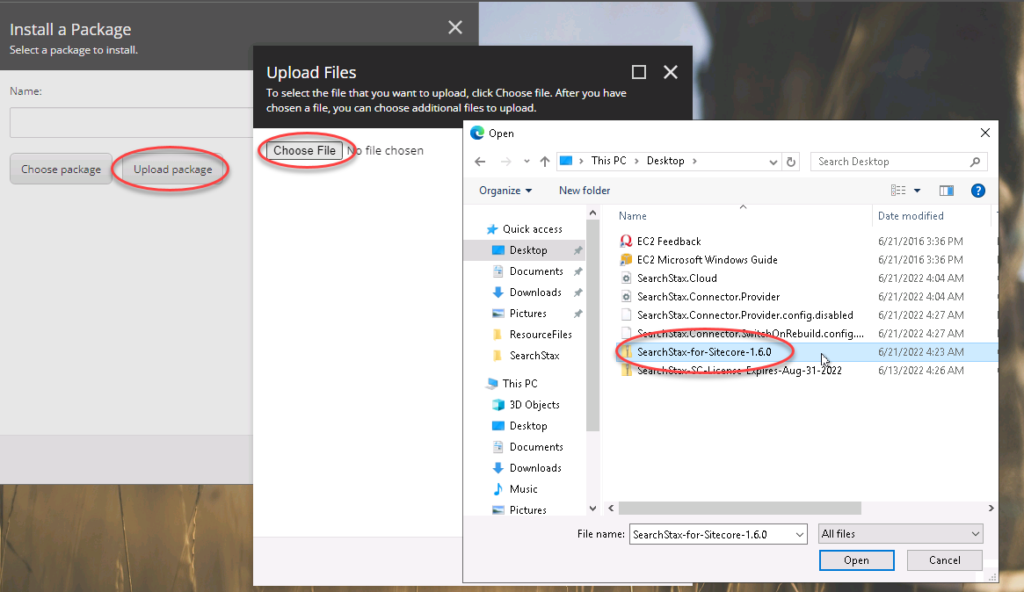Screen dimensions: 1024x592
Task: Close the Upload Files dialog
Action: 670,72
